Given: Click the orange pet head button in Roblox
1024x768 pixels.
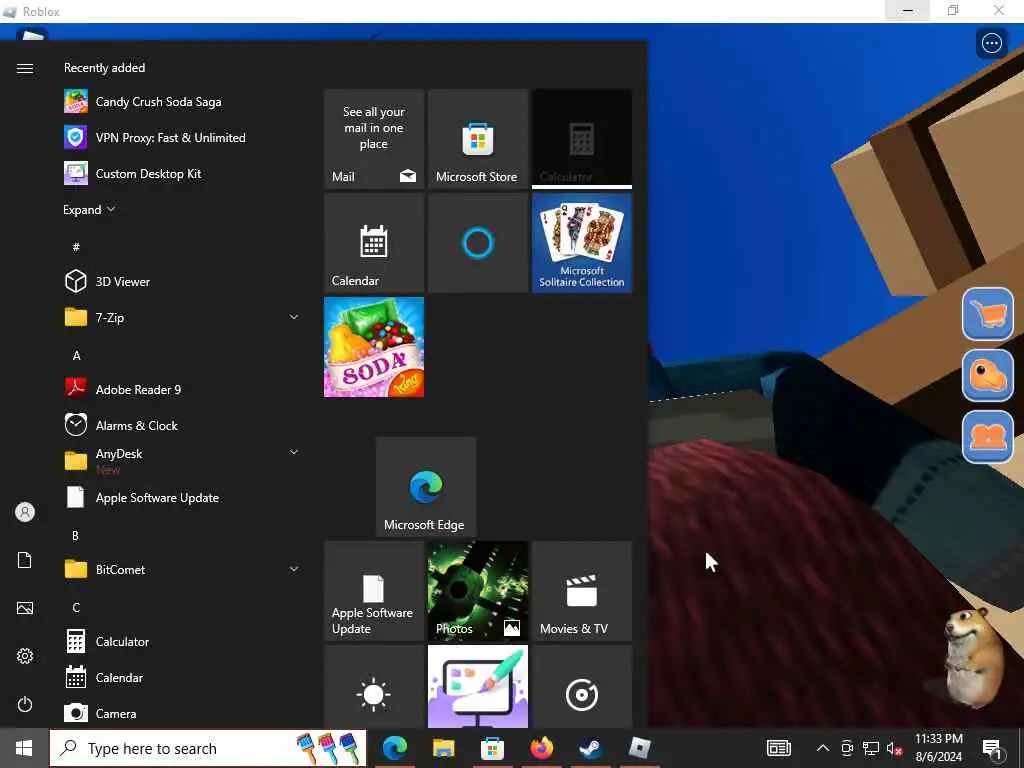Looking at the screenshot, I should point(987,376).
